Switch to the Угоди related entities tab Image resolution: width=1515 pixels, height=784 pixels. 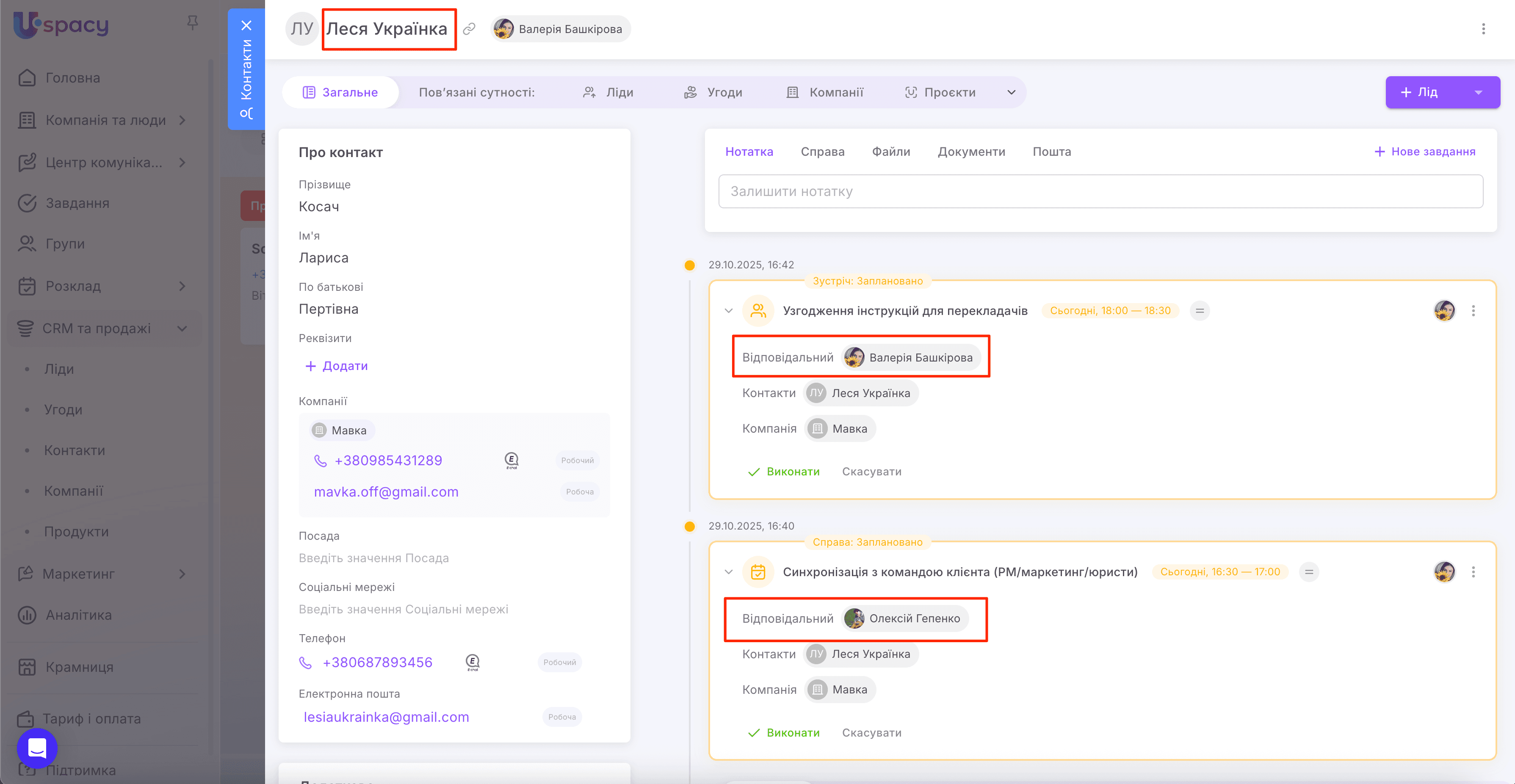point(713,92)
